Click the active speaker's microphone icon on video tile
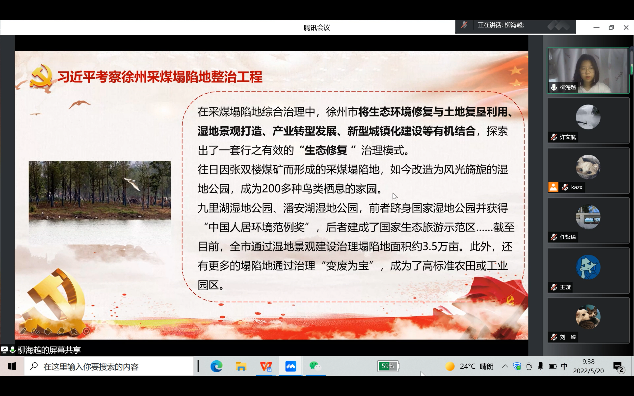 [554, 87]
